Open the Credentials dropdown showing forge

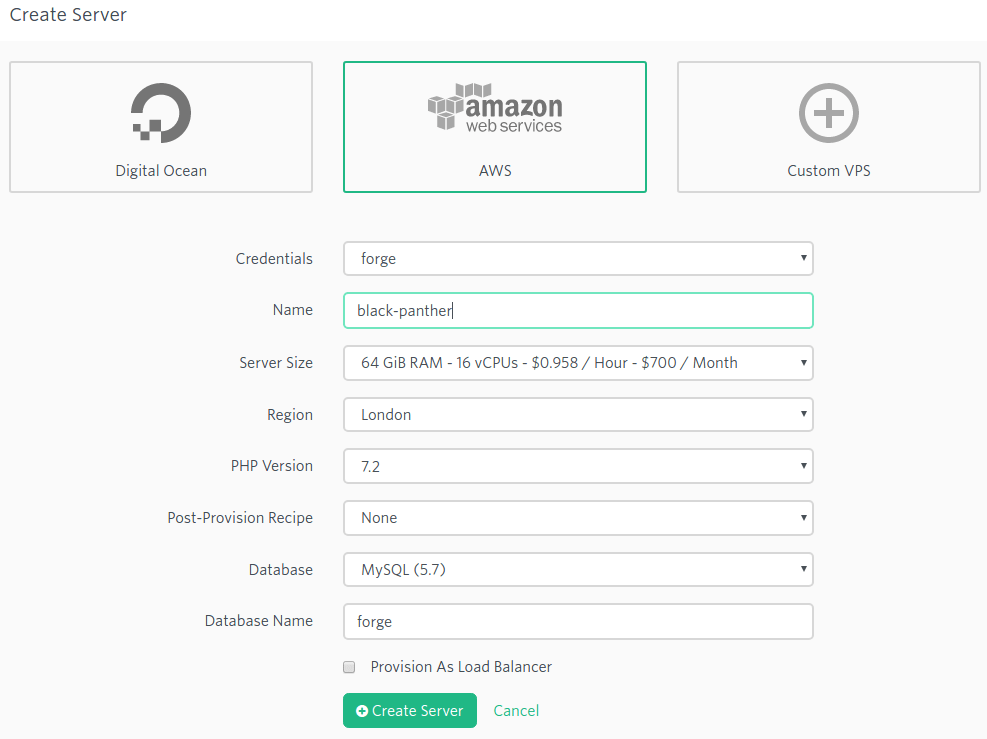pos(578,258)
